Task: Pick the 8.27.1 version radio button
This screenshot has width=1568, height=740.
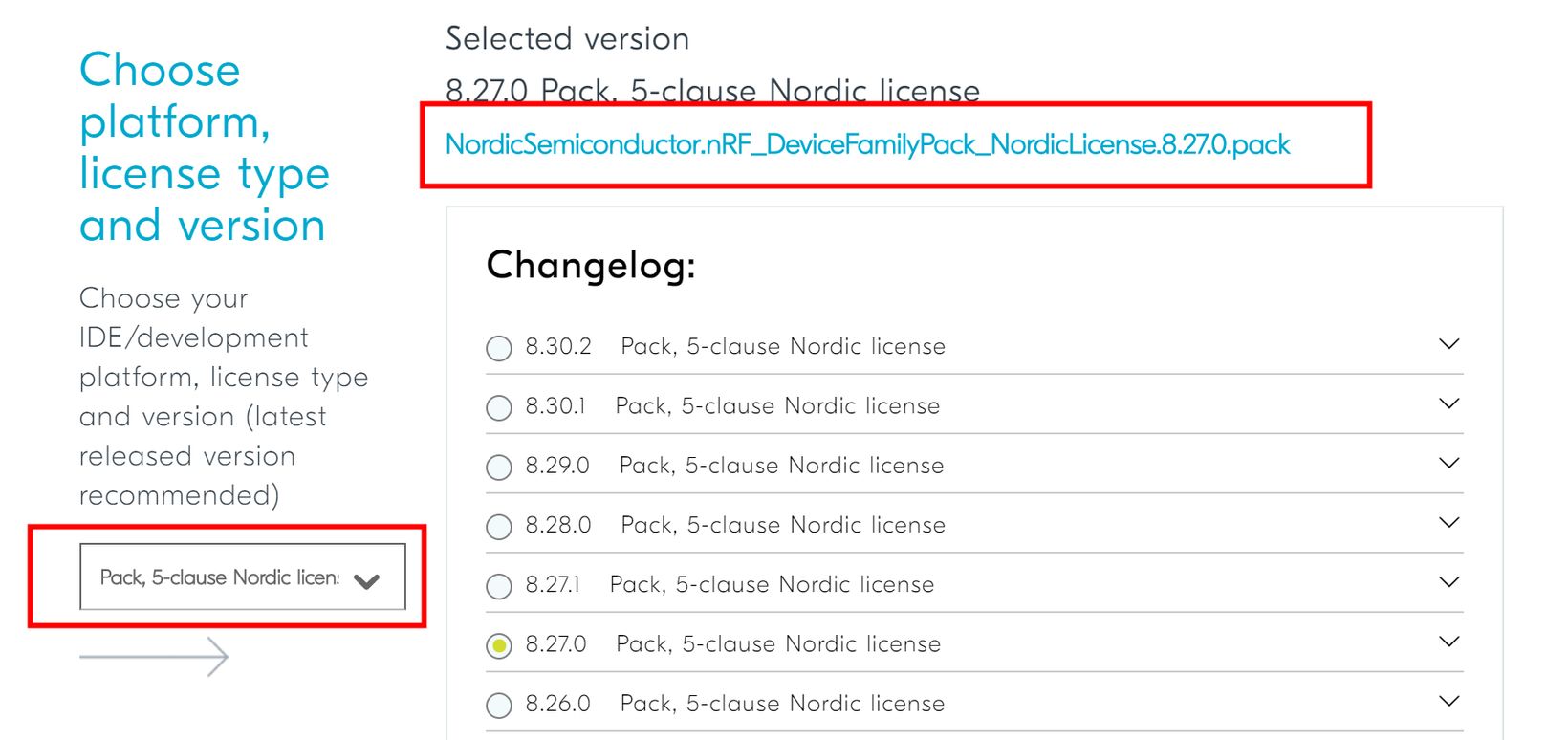Action: pyautogui.click(x=499, y=585)
